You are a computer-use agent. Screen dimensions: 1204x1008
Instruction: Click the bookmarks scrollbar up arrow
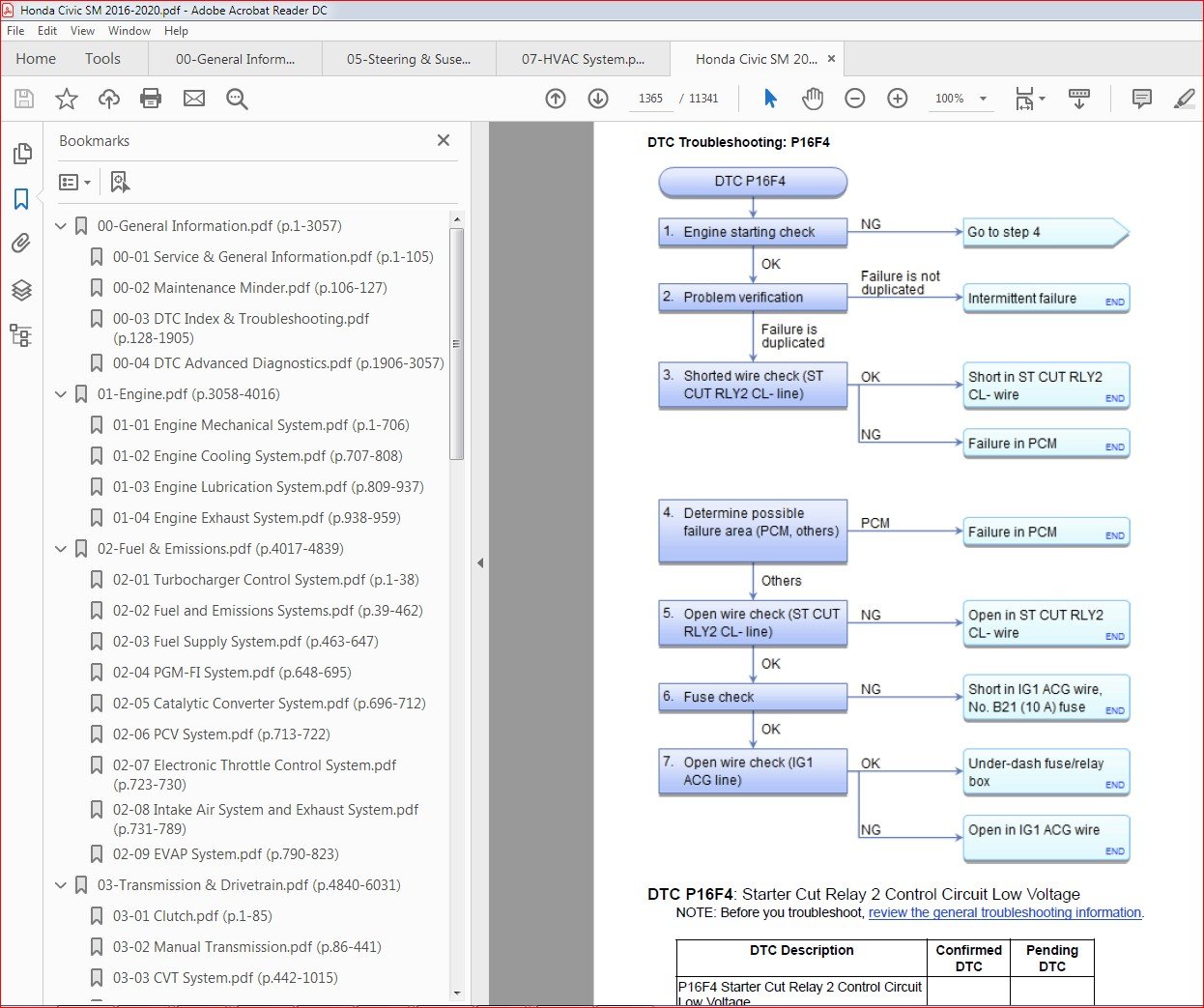click(x=456, y=219)
